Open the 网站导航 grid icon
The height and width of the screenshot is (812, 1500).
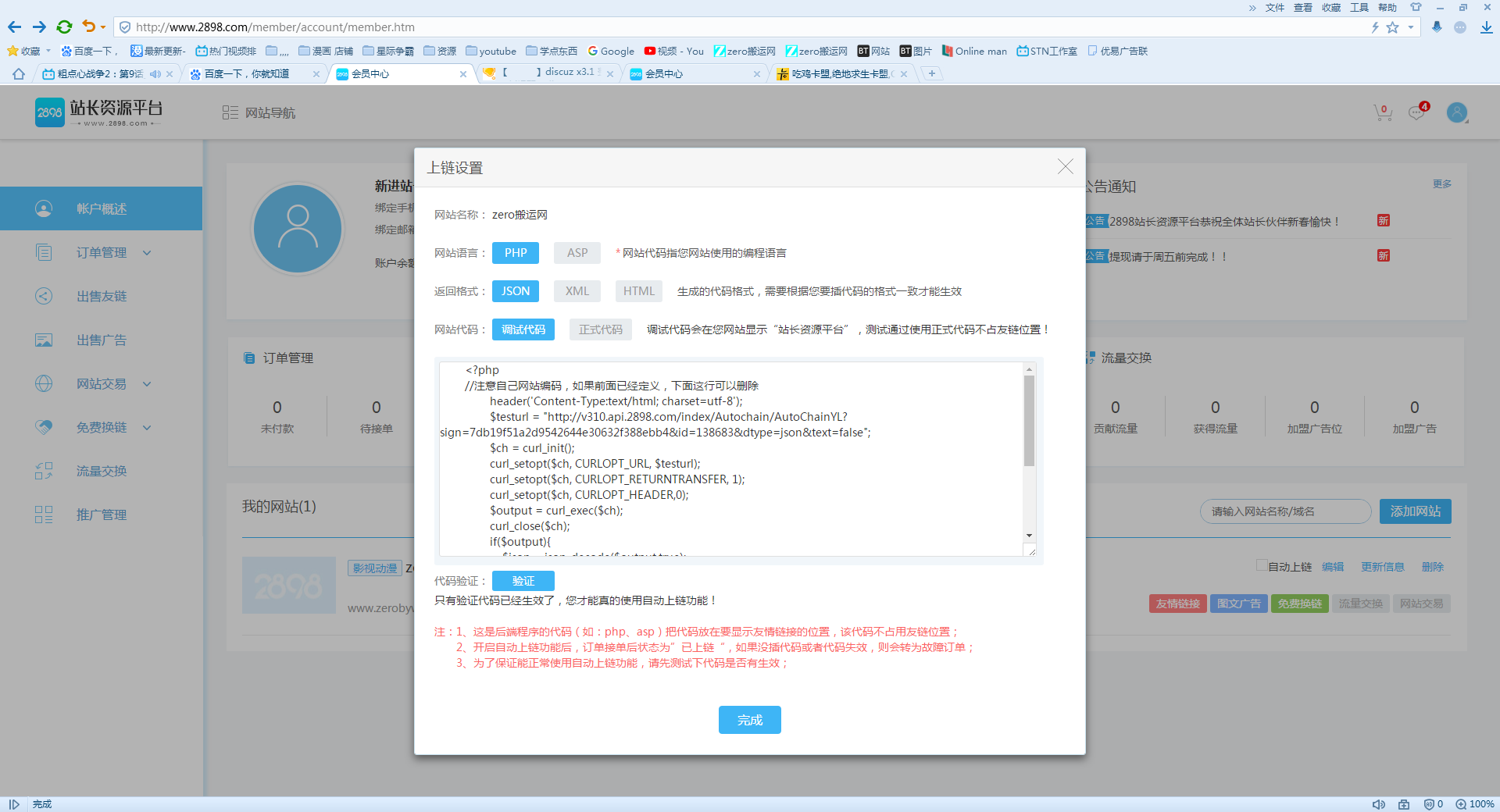coord(230,112)
